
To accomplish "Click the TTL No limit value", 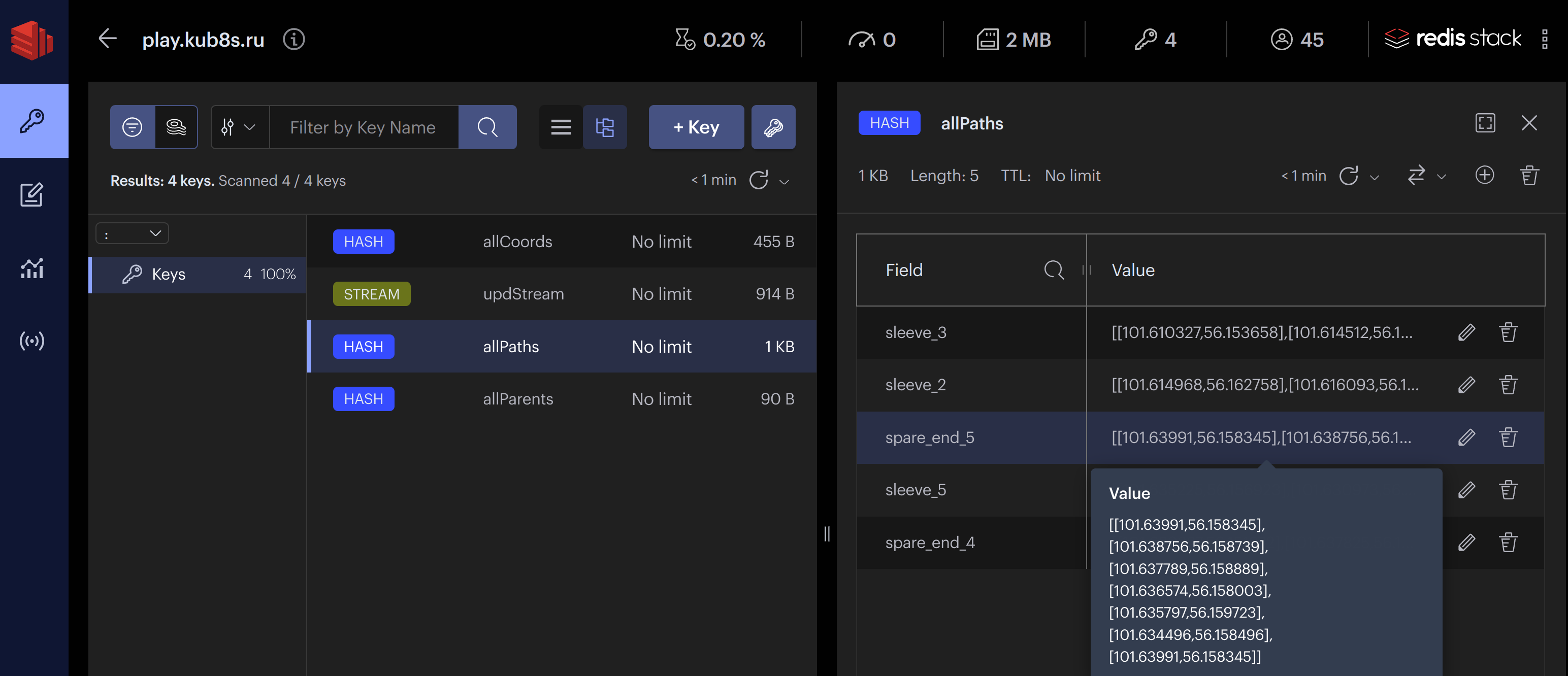I will (x=1072, y=176).
